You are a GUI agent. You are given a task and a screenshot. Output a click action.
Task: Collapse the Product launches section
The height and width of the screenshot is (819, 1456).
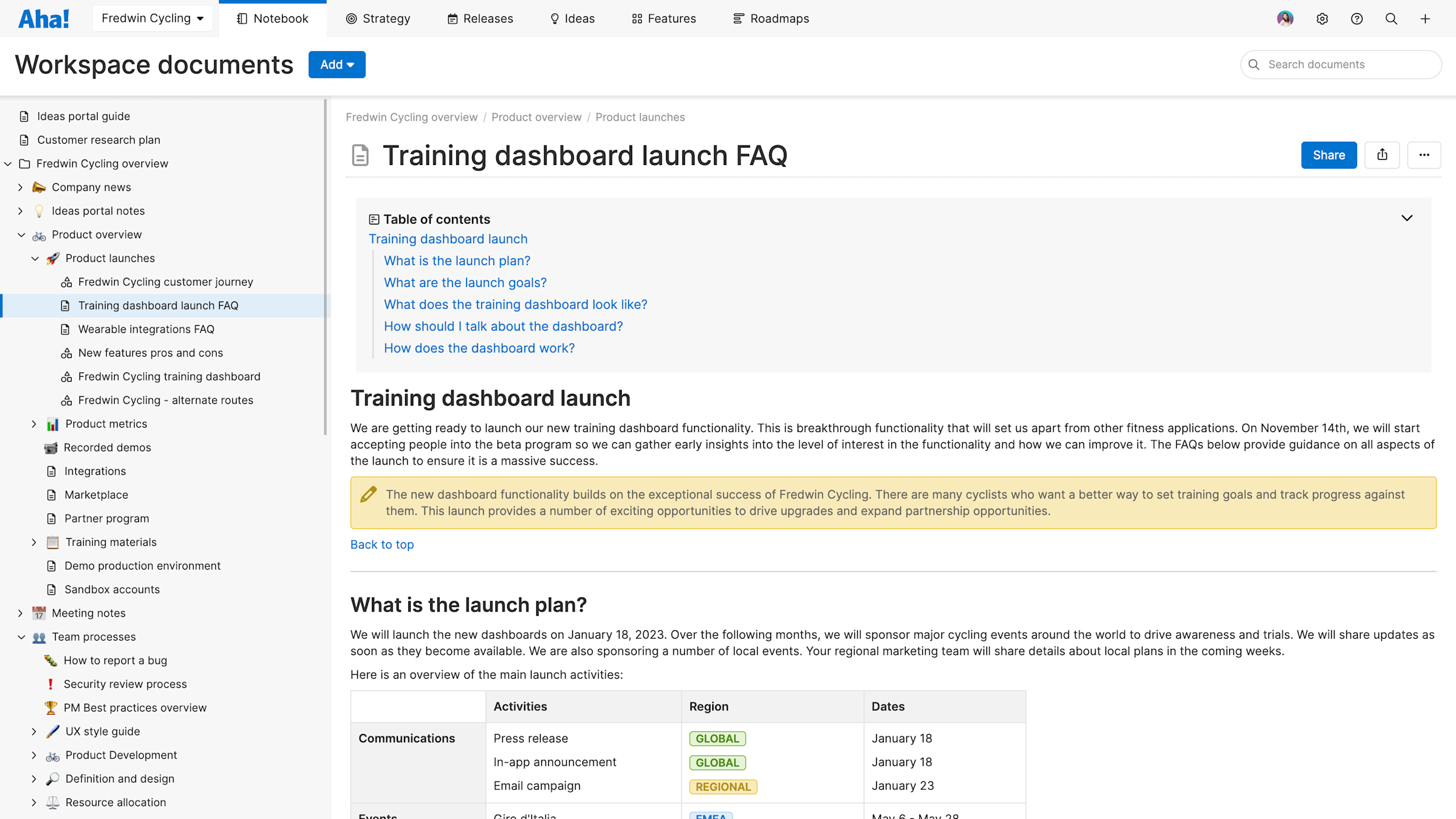(35, 258)
